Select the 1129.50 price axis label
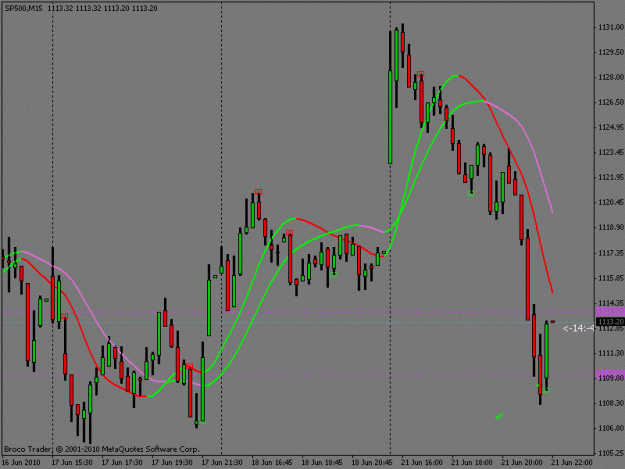625x469 pixels. tap(610, 52)
